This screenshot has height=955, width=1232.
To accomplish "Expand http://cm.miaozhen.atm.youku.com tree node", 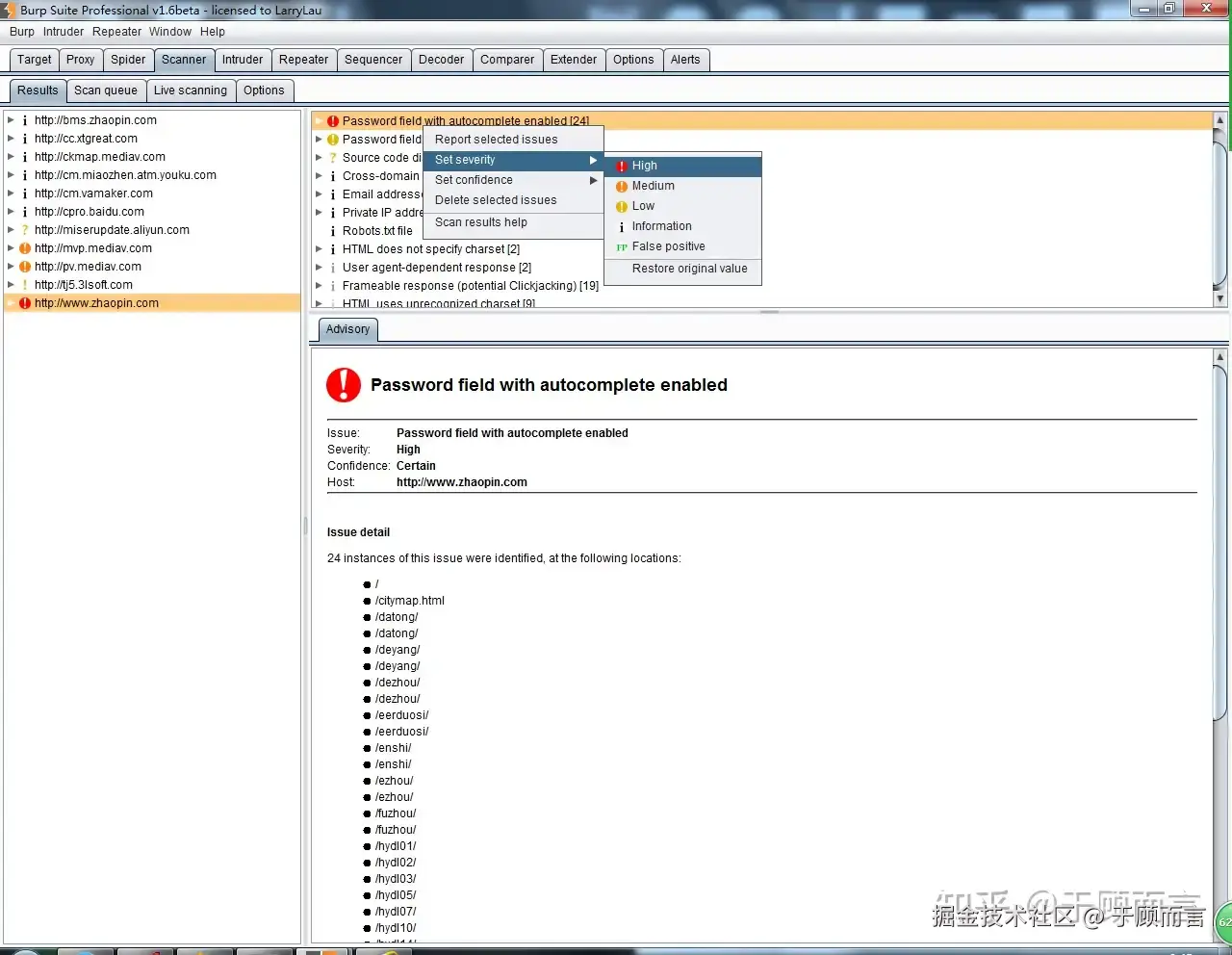I will pyautogui.click(x=11, y=175).
